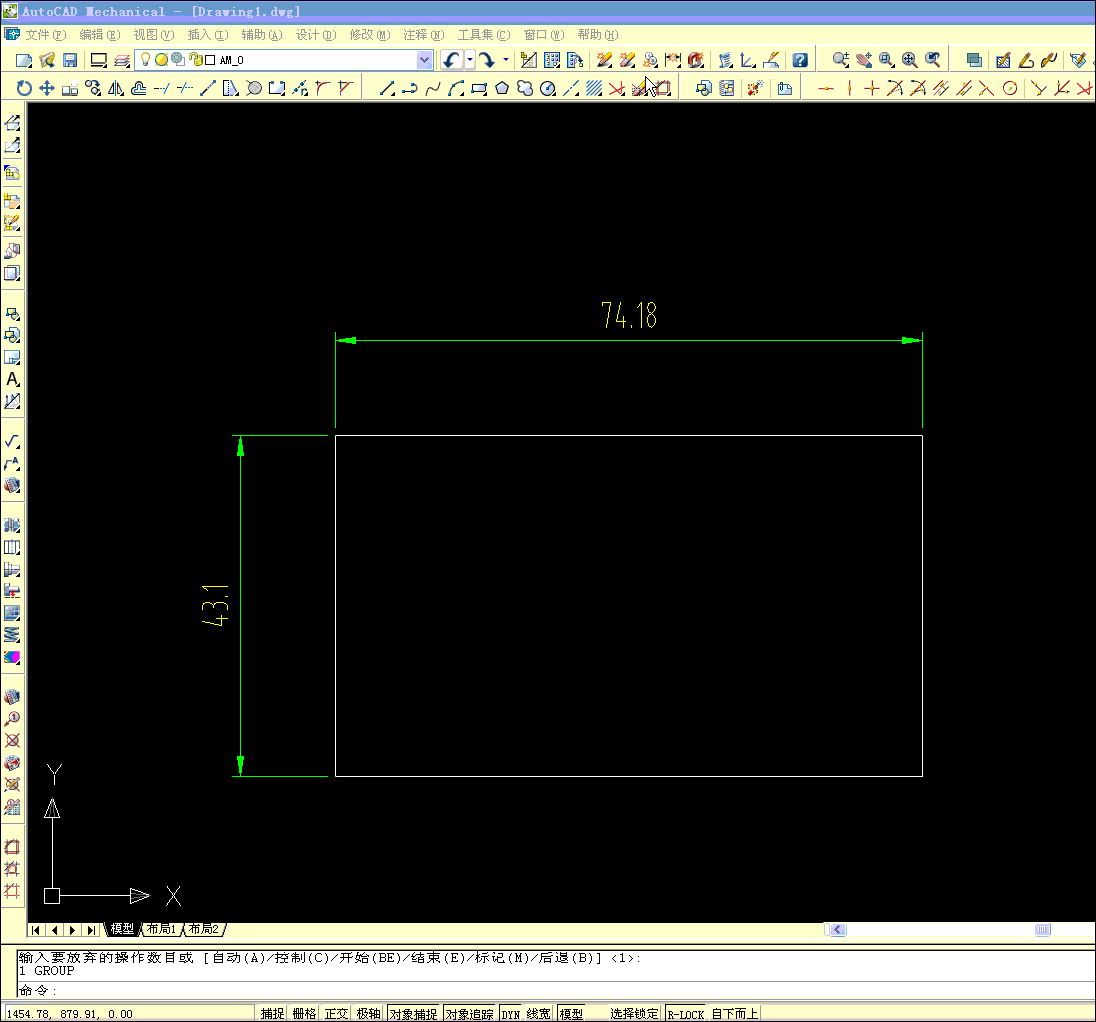
Task: Toggle the 极轴 polar tracking
Action: [368, 1014]
